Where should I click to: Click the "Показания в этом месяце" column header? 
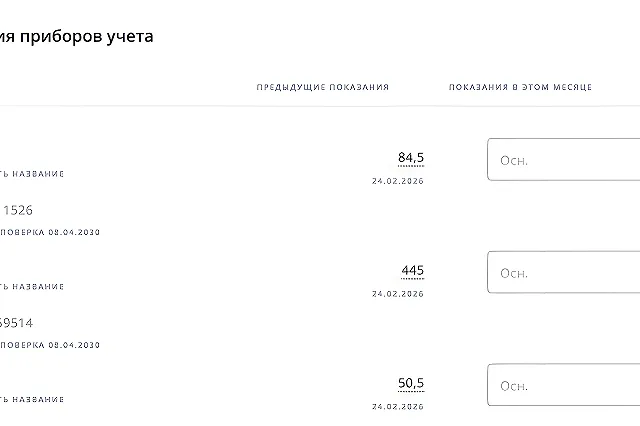520,88
